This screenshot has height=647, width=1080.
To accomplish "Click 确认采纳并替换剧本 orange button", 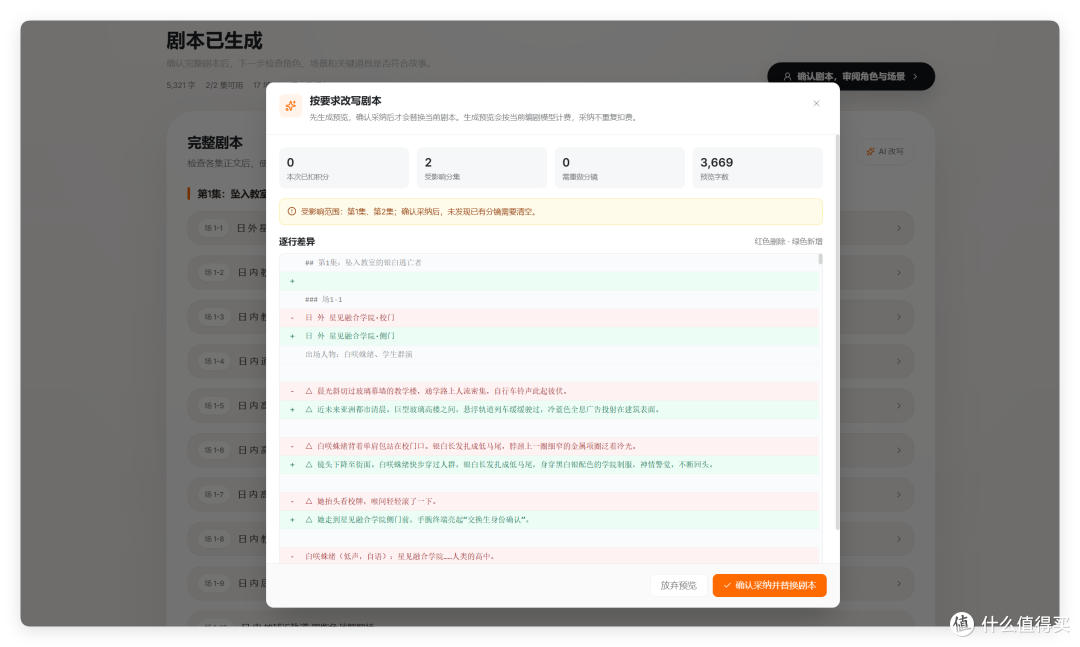I will click(769, 585).
